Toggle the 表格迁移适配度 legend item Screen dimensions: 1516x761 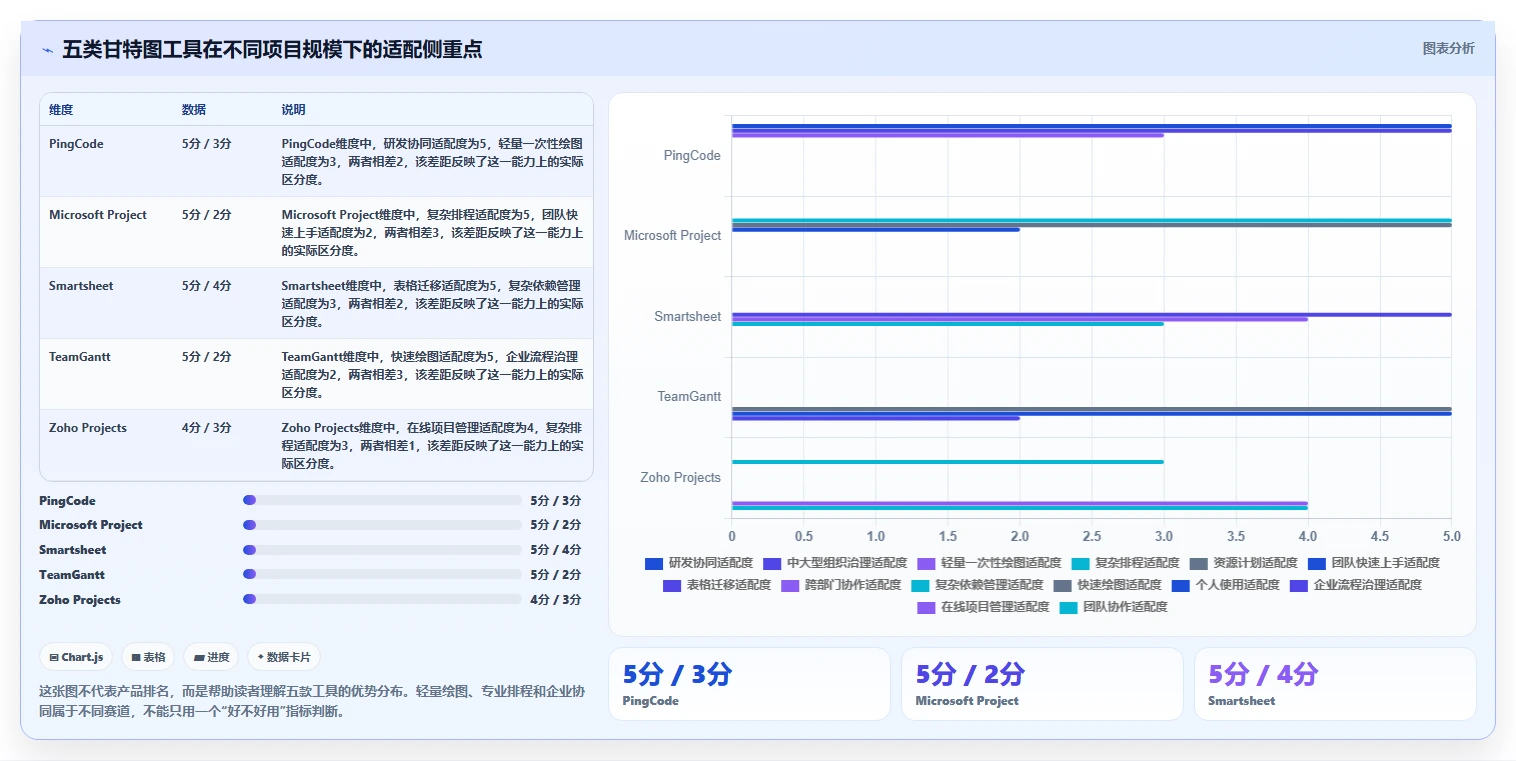[x=716, y=585]
